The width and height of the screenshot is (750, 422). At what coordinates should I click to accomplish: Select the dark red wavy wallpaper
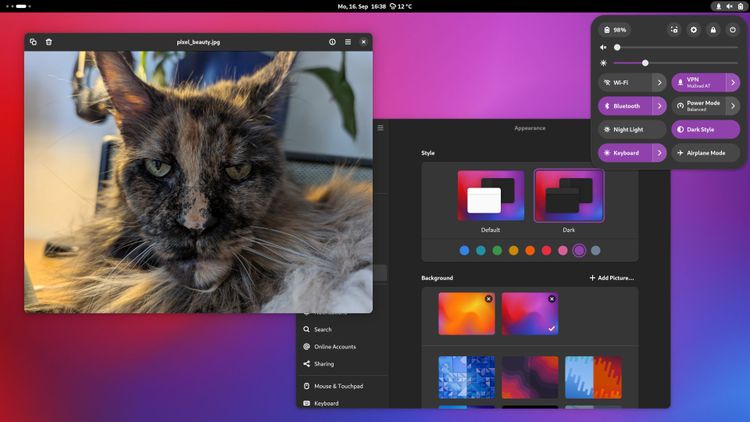coord(529,377)
